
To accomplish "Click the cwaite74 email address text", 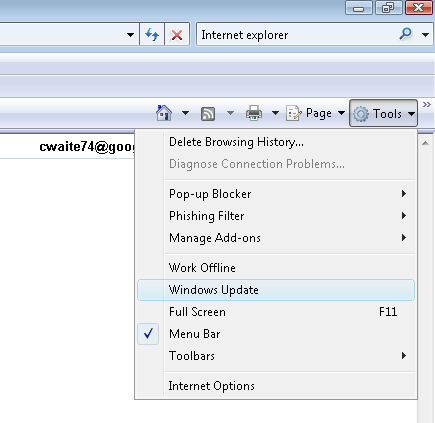I will (x=87, y=147).
